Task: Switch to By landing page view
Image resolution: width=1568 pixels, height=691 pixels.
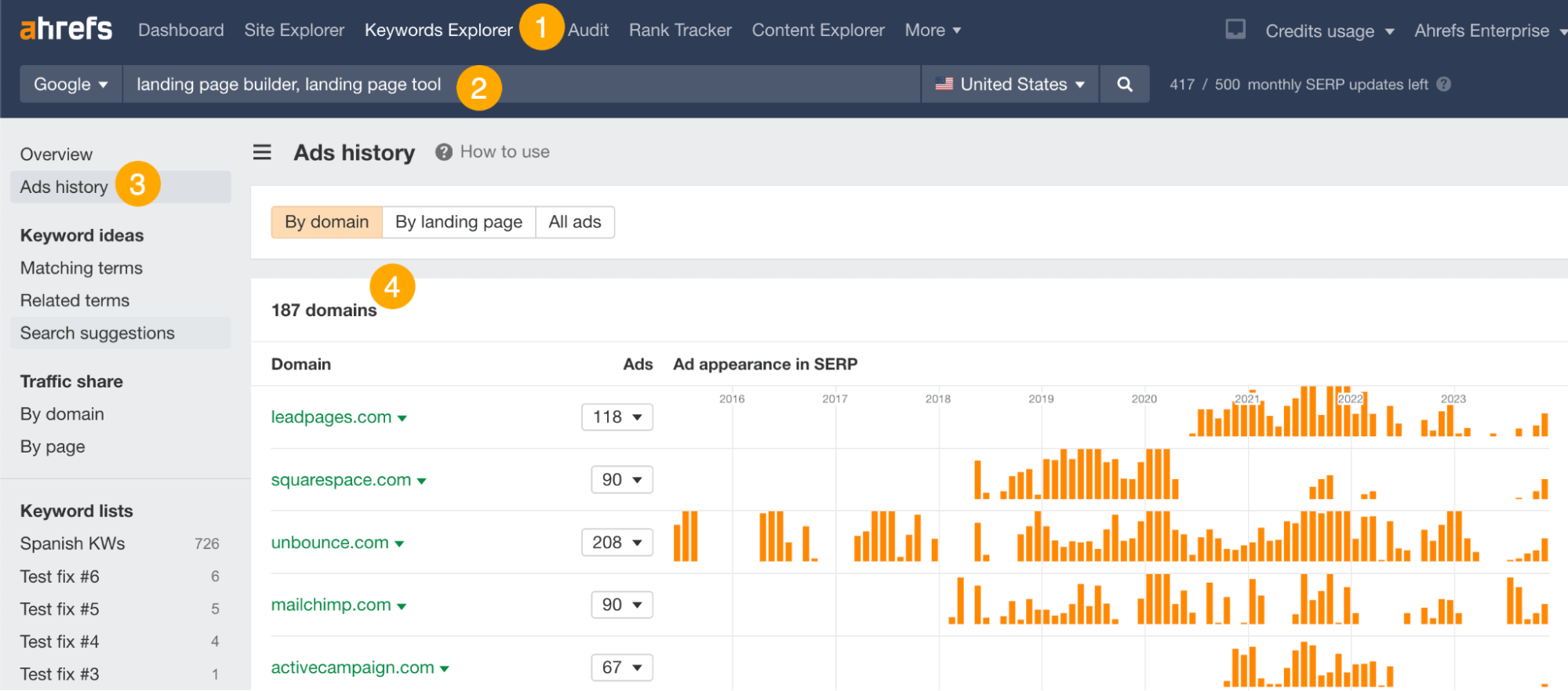Action: [458, 222]
